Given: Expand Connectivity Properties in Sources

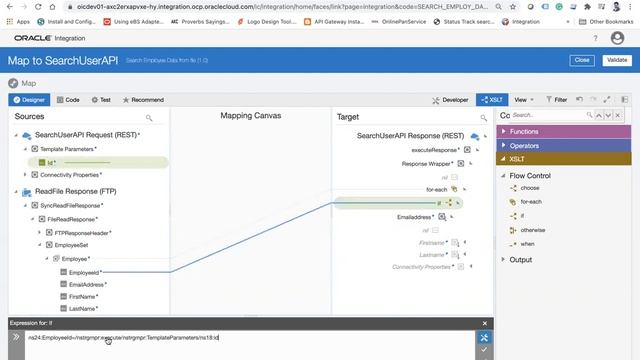Looking at the screenshot, I should coord(25,175).
